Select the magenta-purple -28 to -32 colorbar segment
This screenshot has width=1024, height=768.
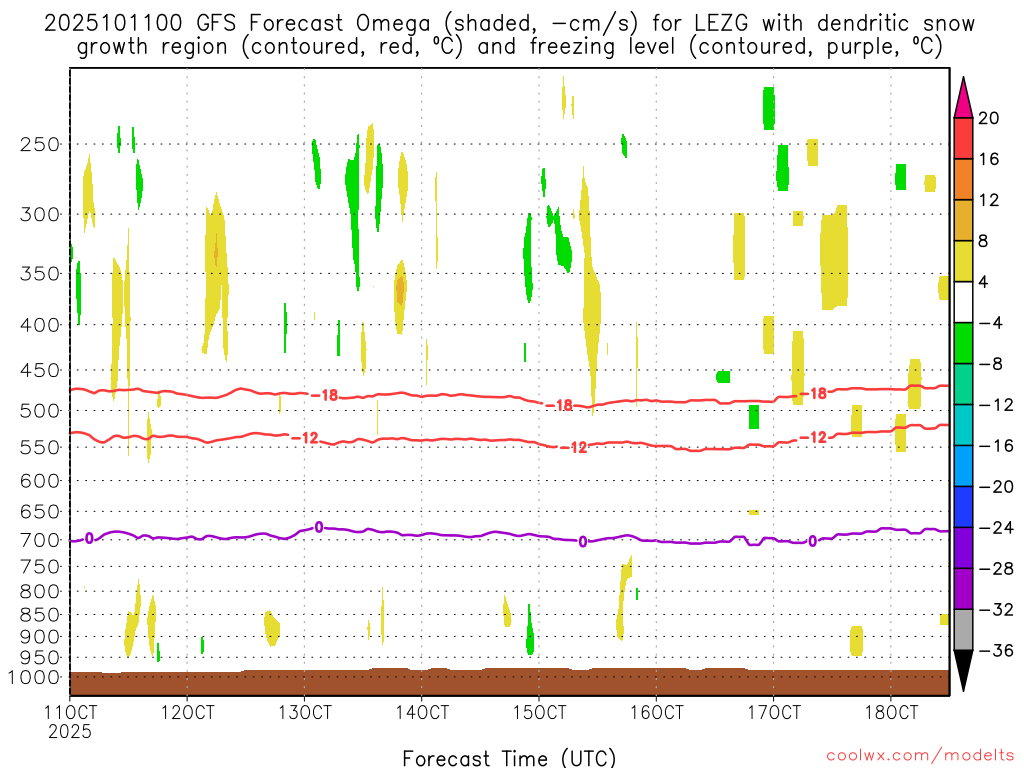(x=963, y=589)
